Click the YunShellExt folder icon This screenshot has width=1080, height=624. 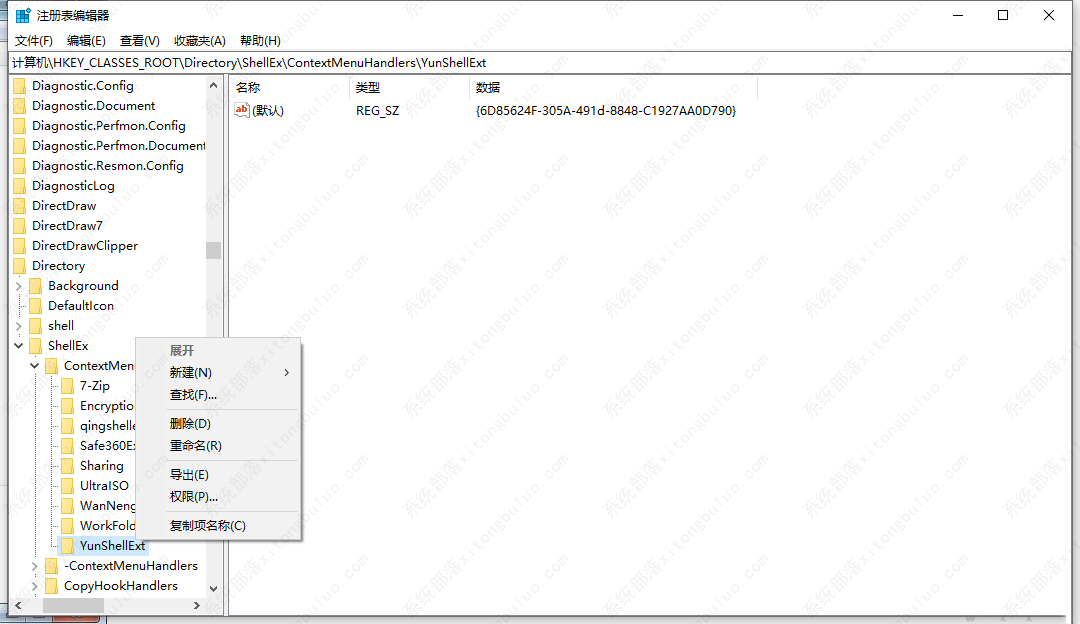[67, 546]
